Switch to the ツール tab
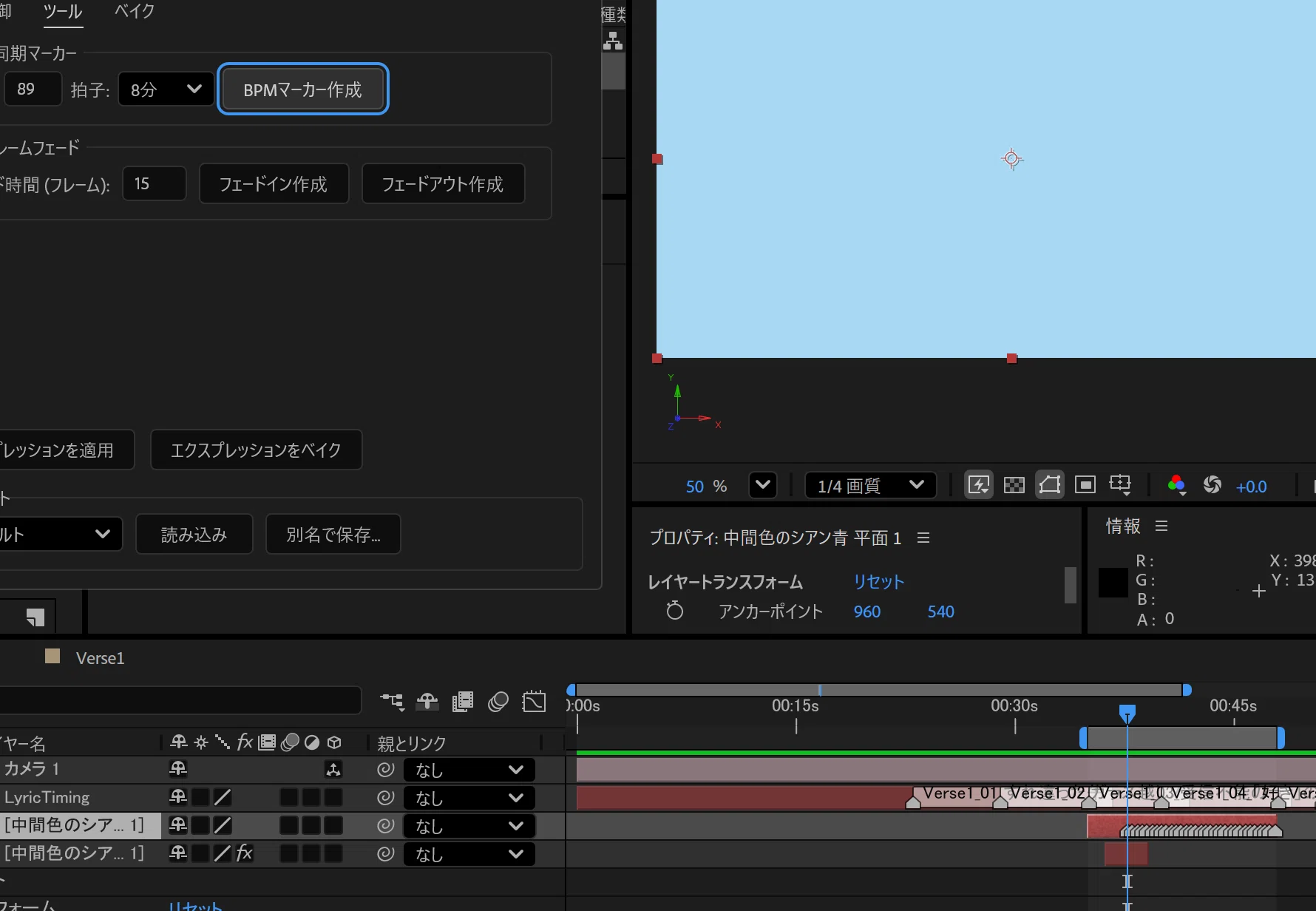Screen dimensions: 1316x911 pyautogui.click(x=63, y=12)
